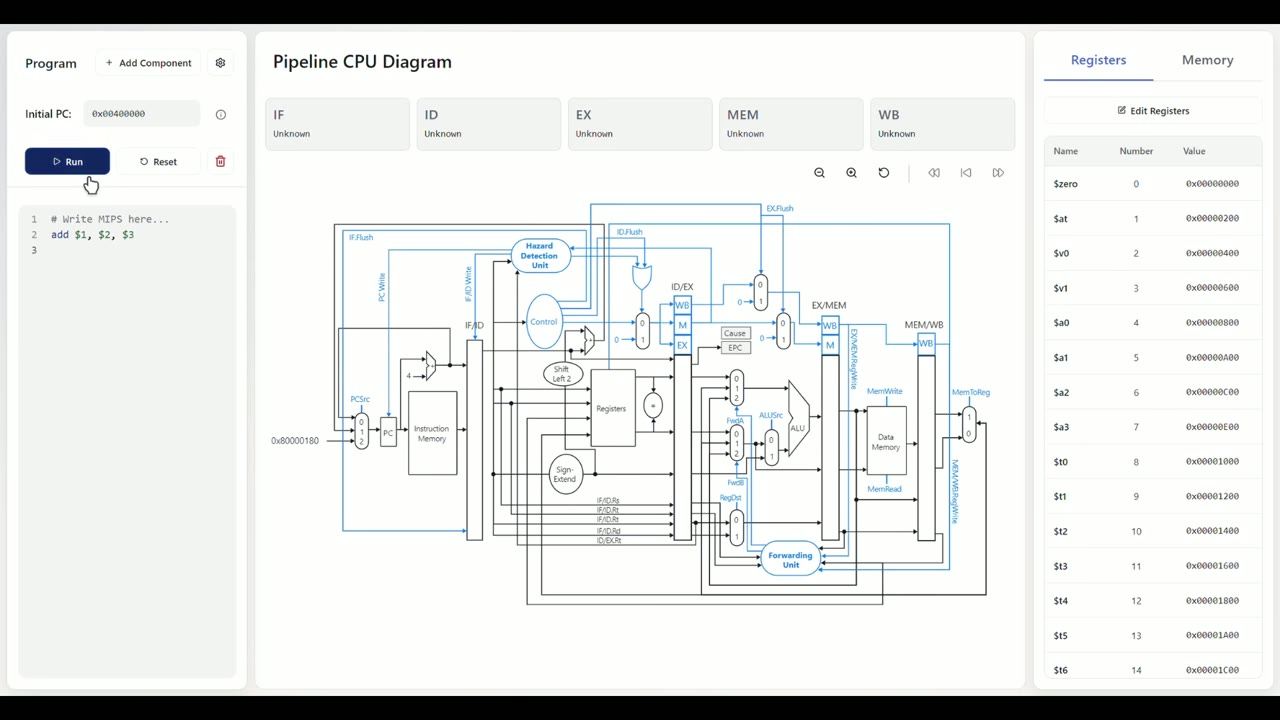Open the program settings gear icon

pyautogui.click(x=220, y=63)
